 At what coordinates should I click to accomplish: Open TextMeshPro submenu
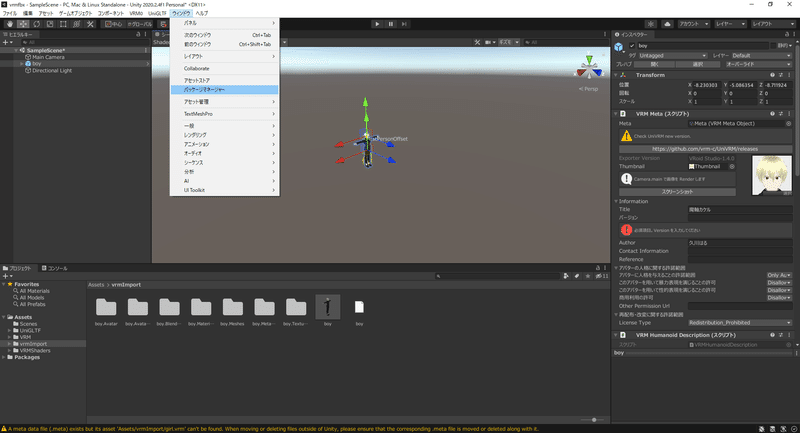(224, 114)
